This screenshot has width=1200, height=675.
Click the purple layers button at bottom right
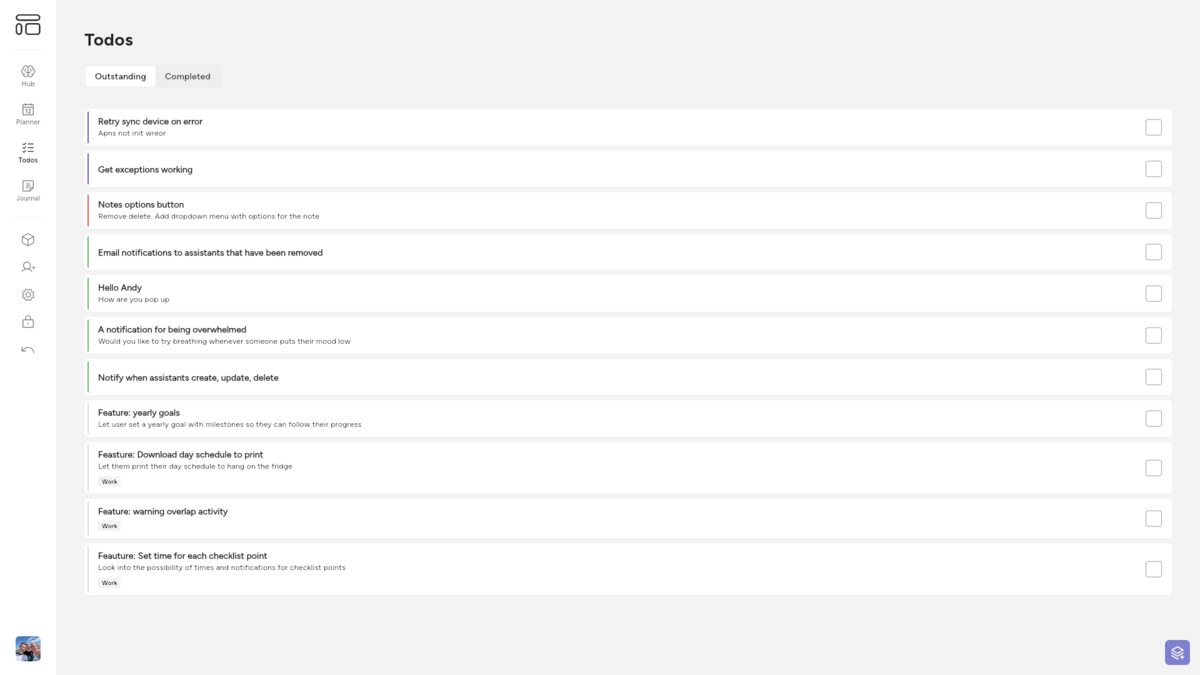pyautogui.click(x=1177, y=652)
